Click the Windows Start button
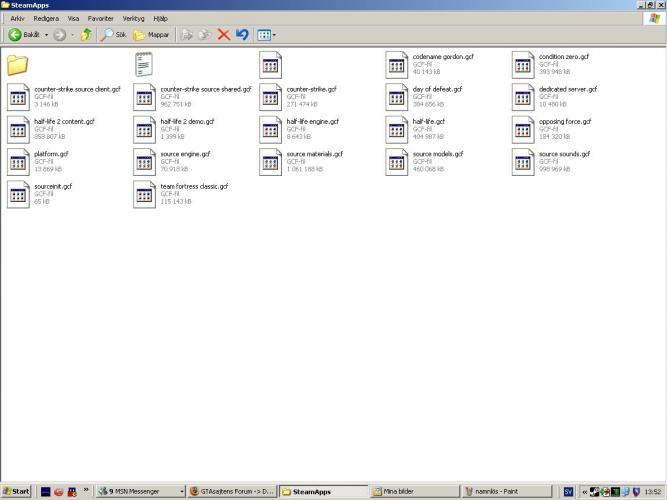 click(x=16, y=492)
